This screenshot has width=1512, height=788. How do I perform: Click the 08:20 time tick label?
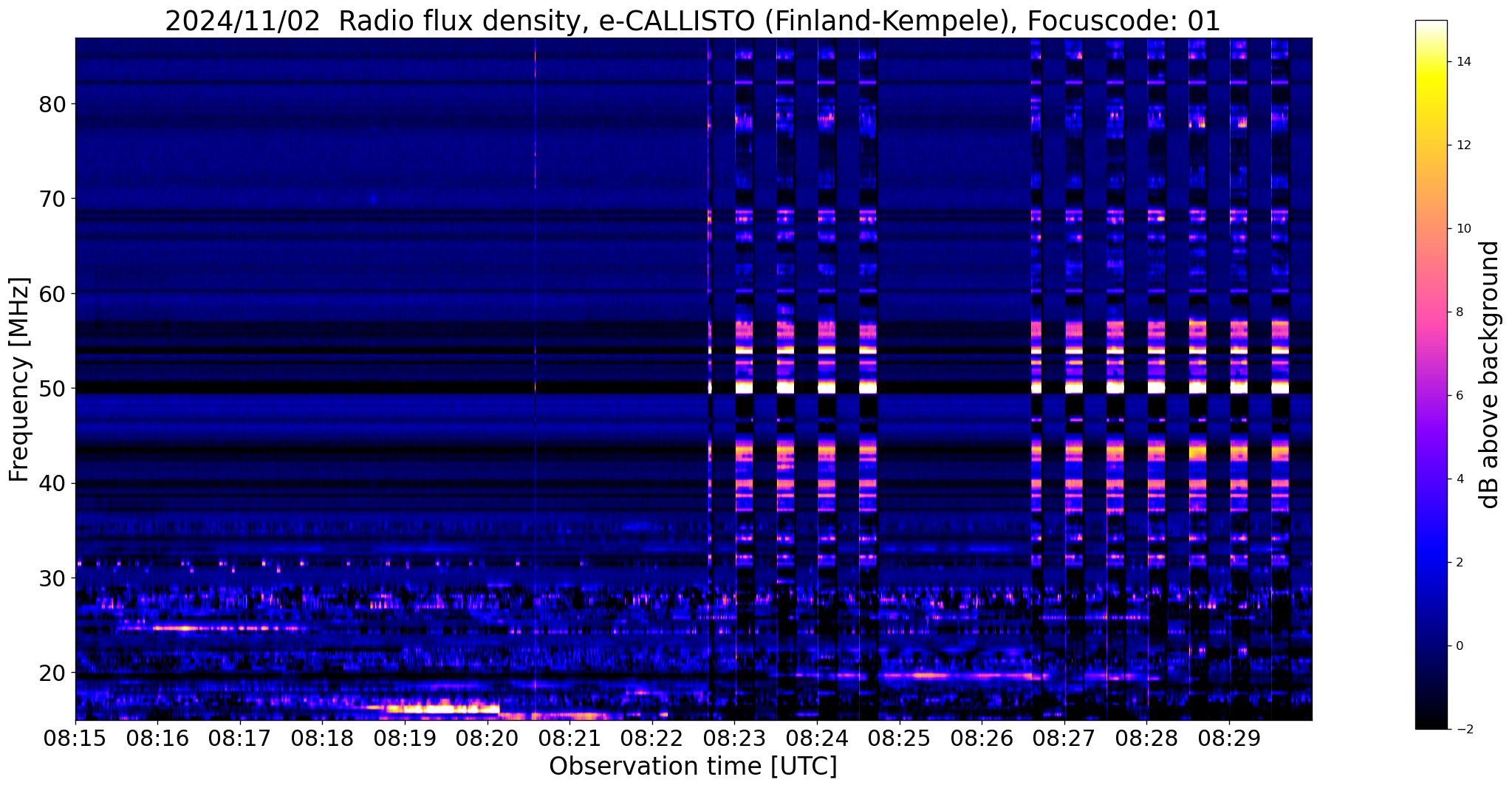488,739
